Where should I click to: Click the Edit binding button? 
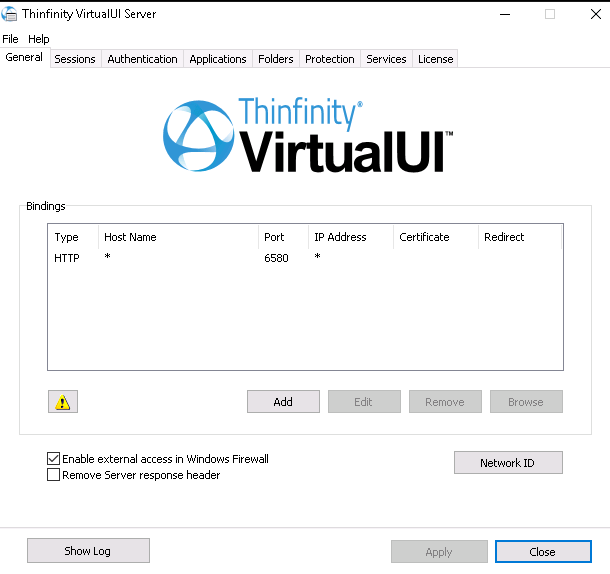[364, 401]
